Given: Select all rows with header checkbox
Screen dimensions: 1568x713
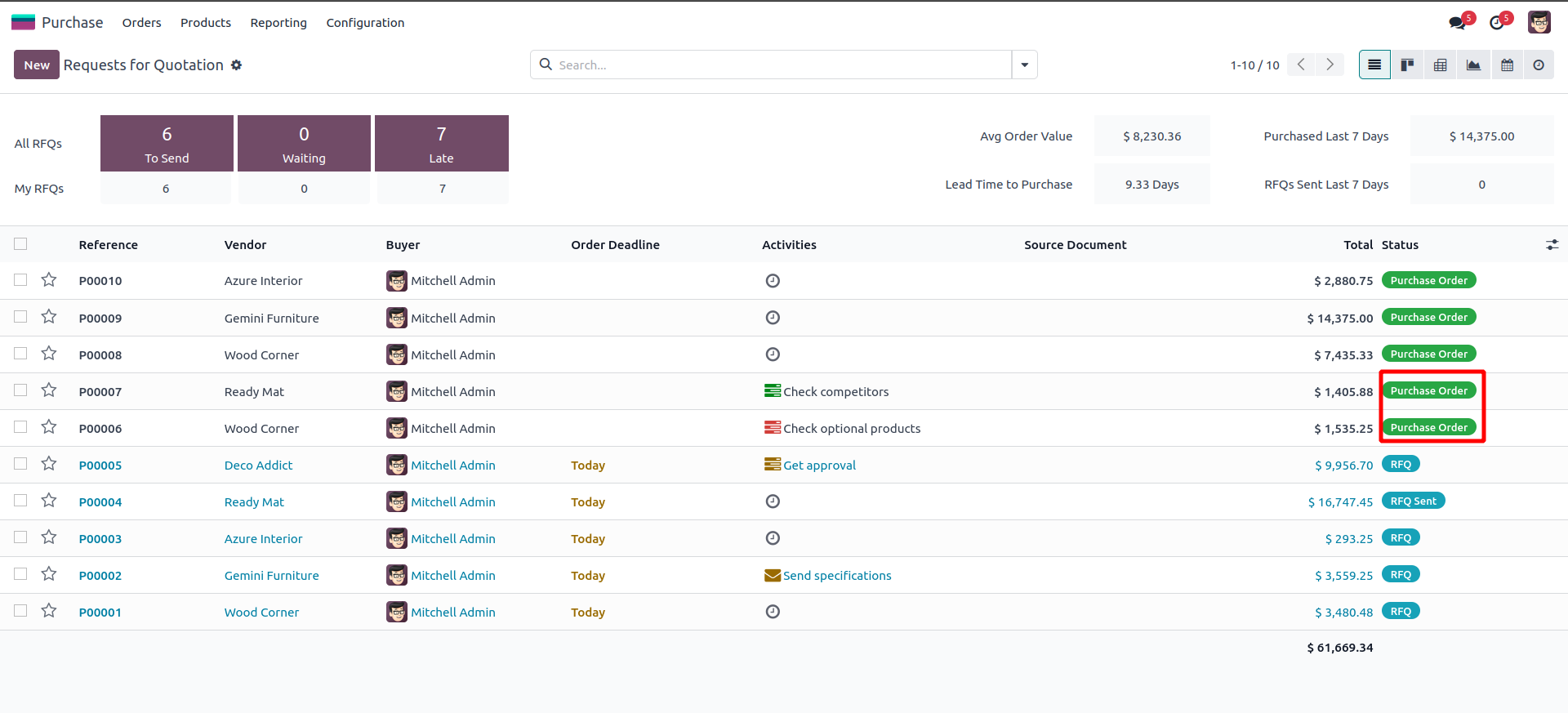Looking at the screenshot, I should [x=20, y=244].
